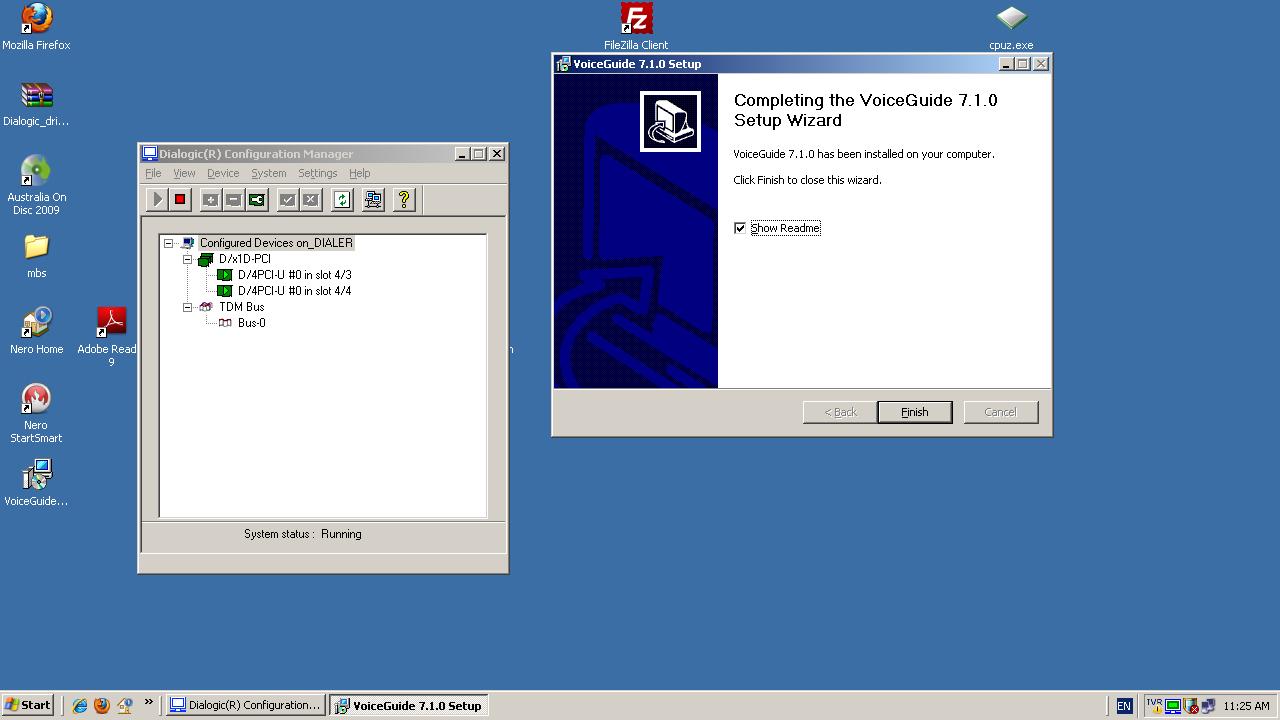Open Mozilla Firefox desktop shortcut
Viewport: 1280px width, 720px height.
point(36,26)
